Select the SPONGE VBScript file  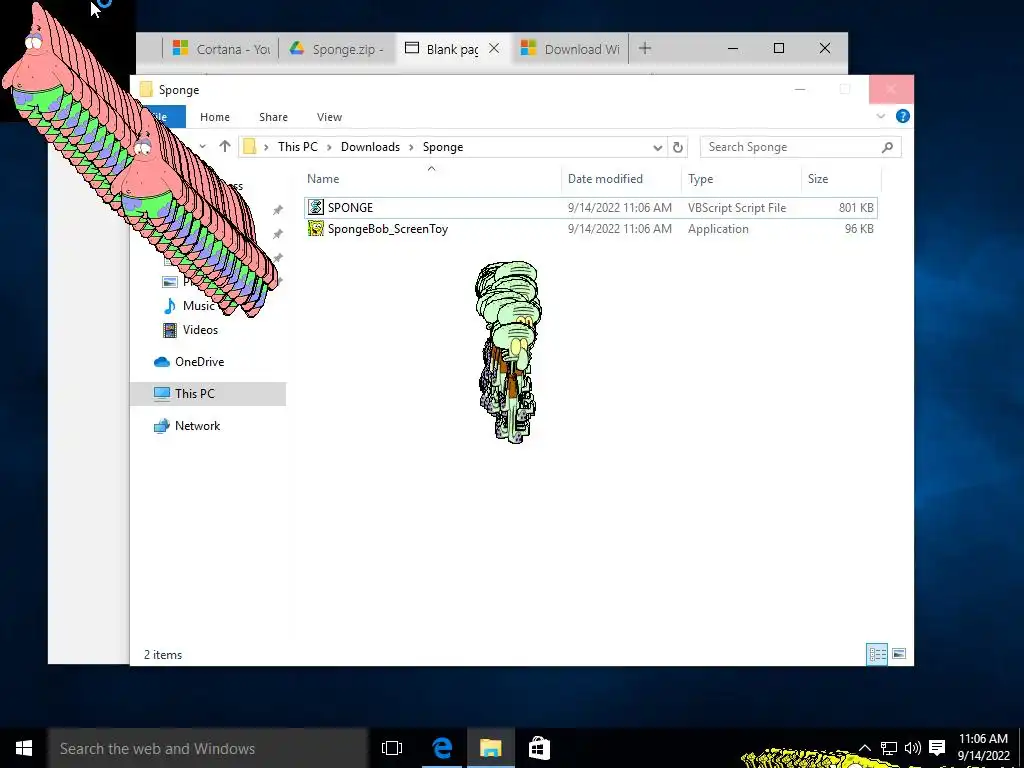point(591,208)
